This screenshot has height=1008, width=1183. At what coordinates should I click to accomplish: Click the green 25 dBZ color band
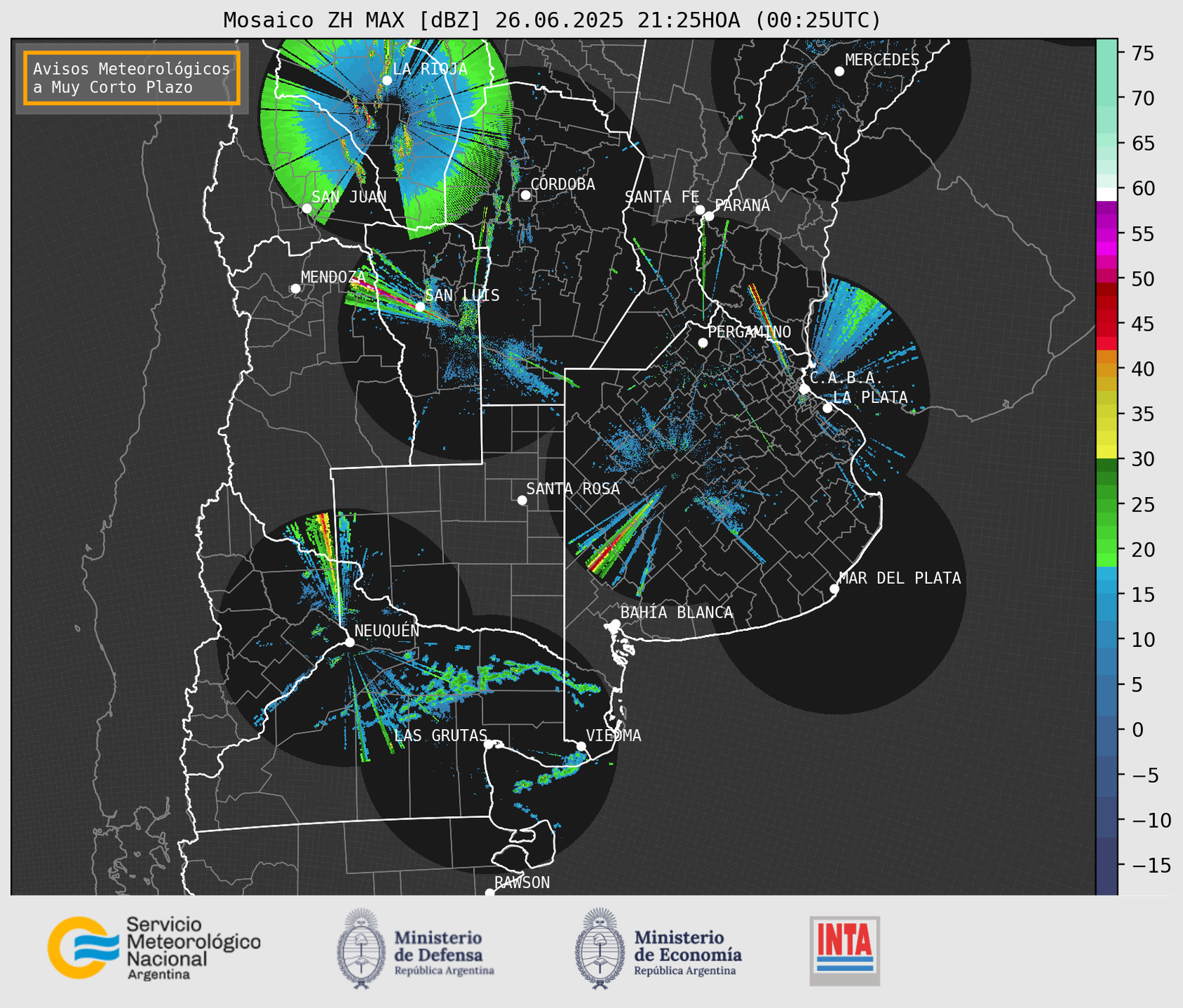1107,504
